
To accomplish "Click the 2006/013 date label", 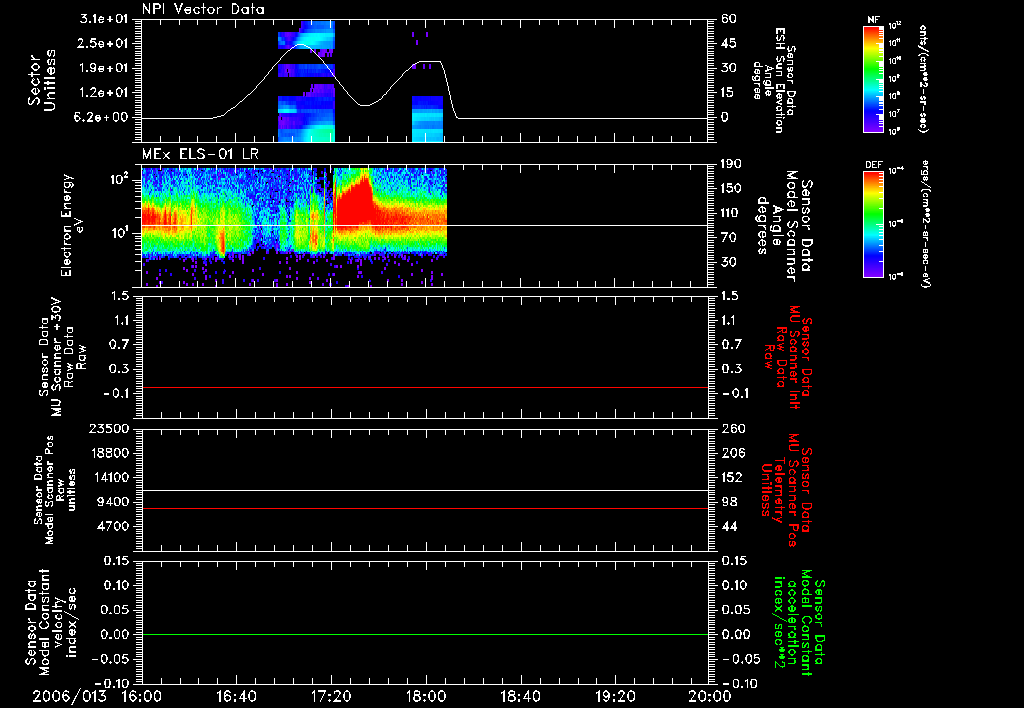I will [x=69, y=696].
